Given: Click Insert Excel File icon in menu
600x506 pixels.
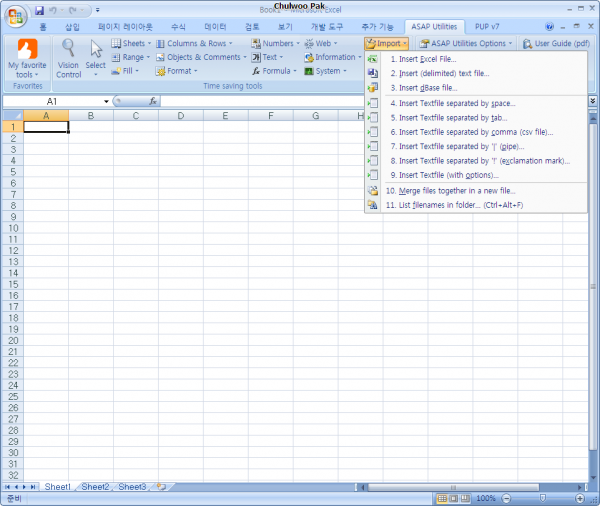Looking at the screenshot, I should 372,59.
